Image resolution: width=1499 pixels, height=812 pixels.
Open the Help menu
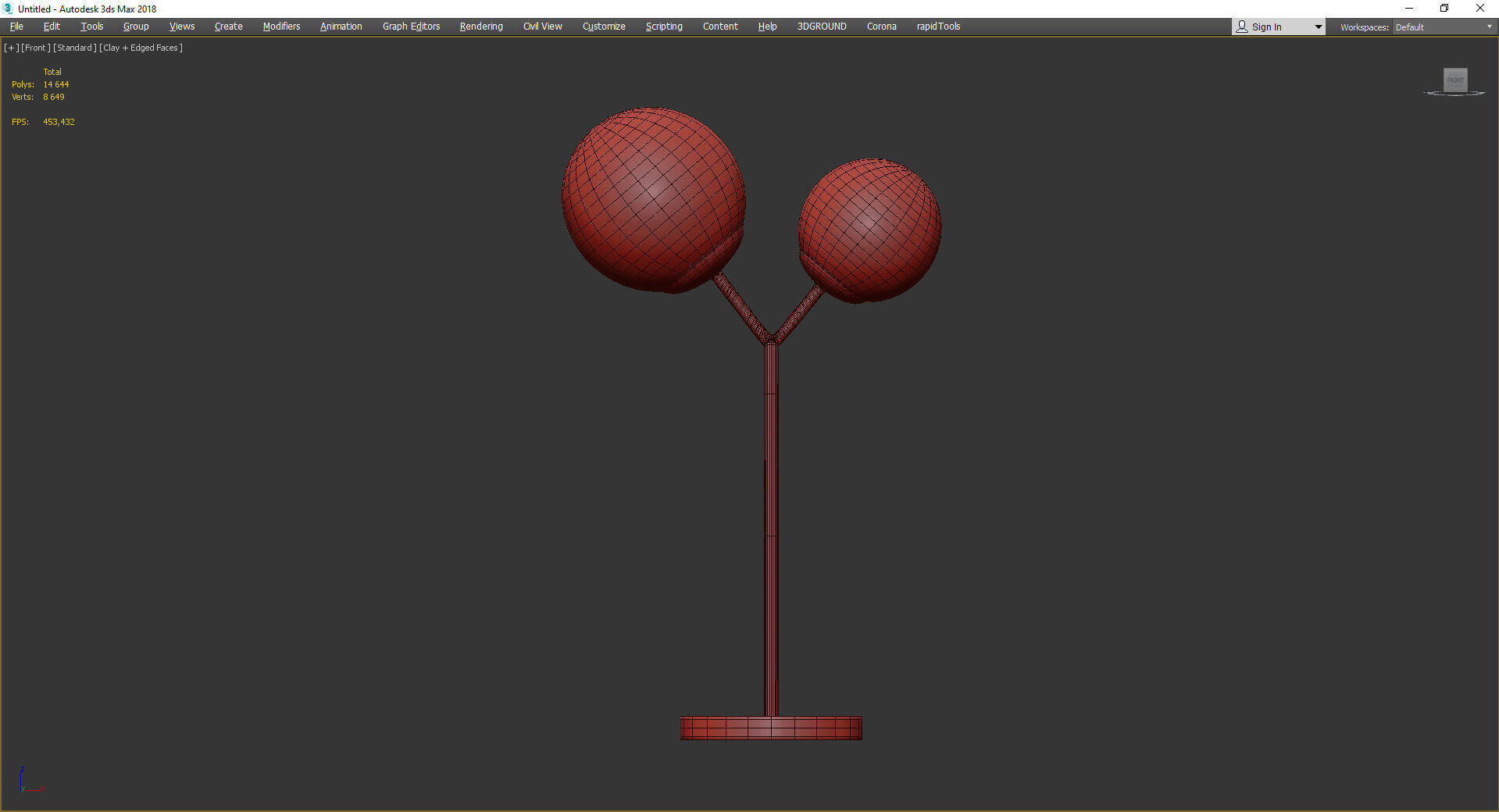pos(767,27)
